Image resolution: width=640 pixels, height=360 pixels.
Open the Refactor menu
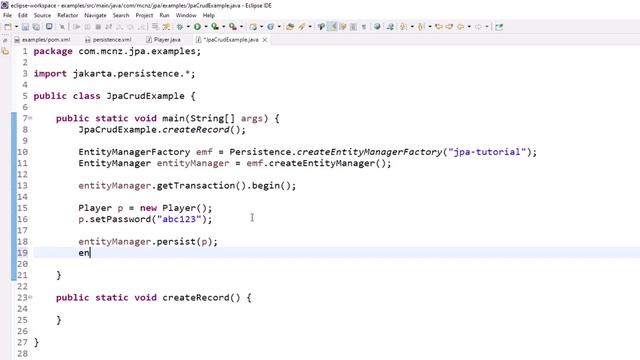click(x=67, y=15)
